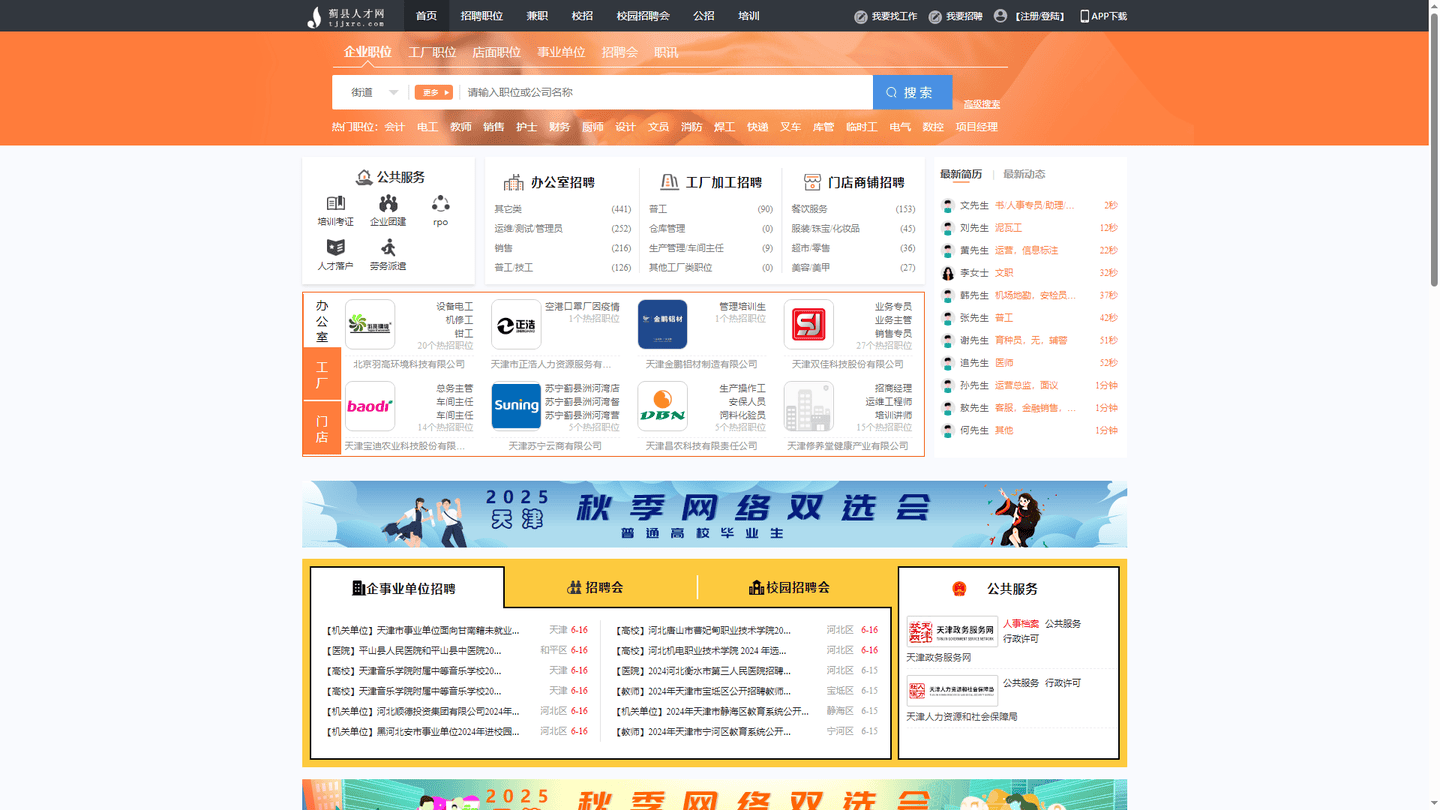
Task: Click the baodi company logo
Action: pyautogui.click(x=369, y=406)
